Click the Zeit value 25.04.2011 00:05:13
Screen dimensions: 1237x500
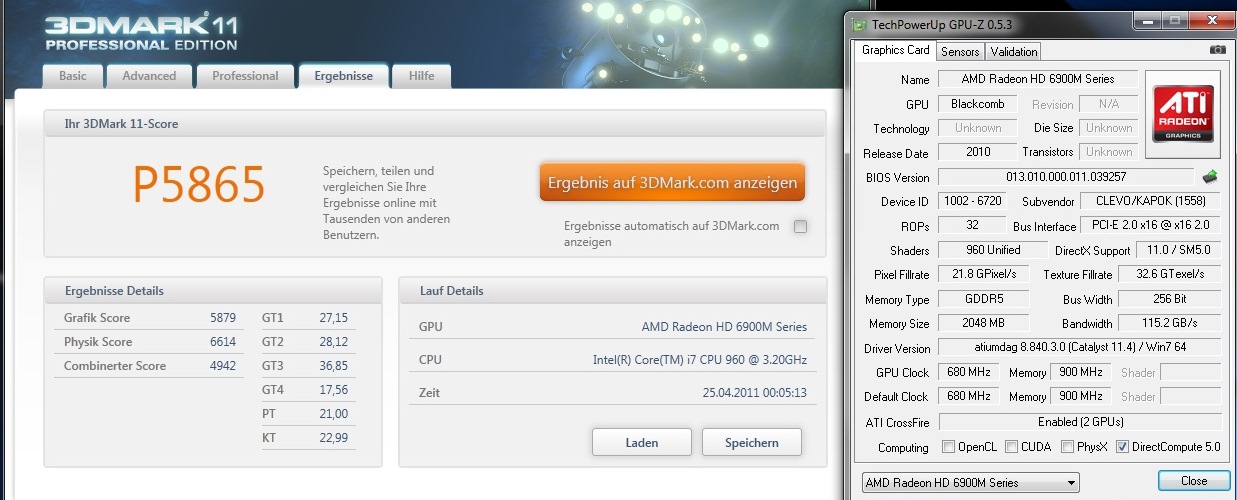[x=755, y=393]
